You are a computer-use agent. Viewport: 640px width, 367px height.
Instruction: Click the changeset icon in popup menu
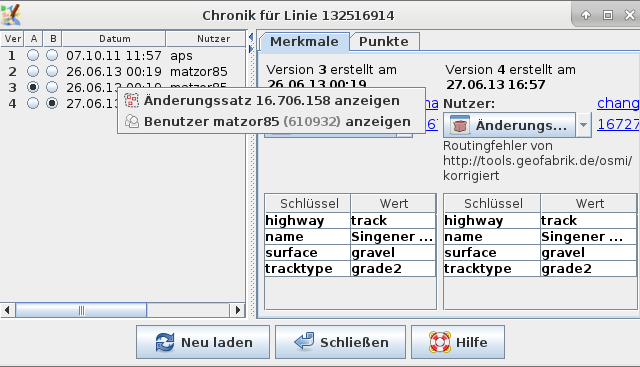(x=132, y=100)
